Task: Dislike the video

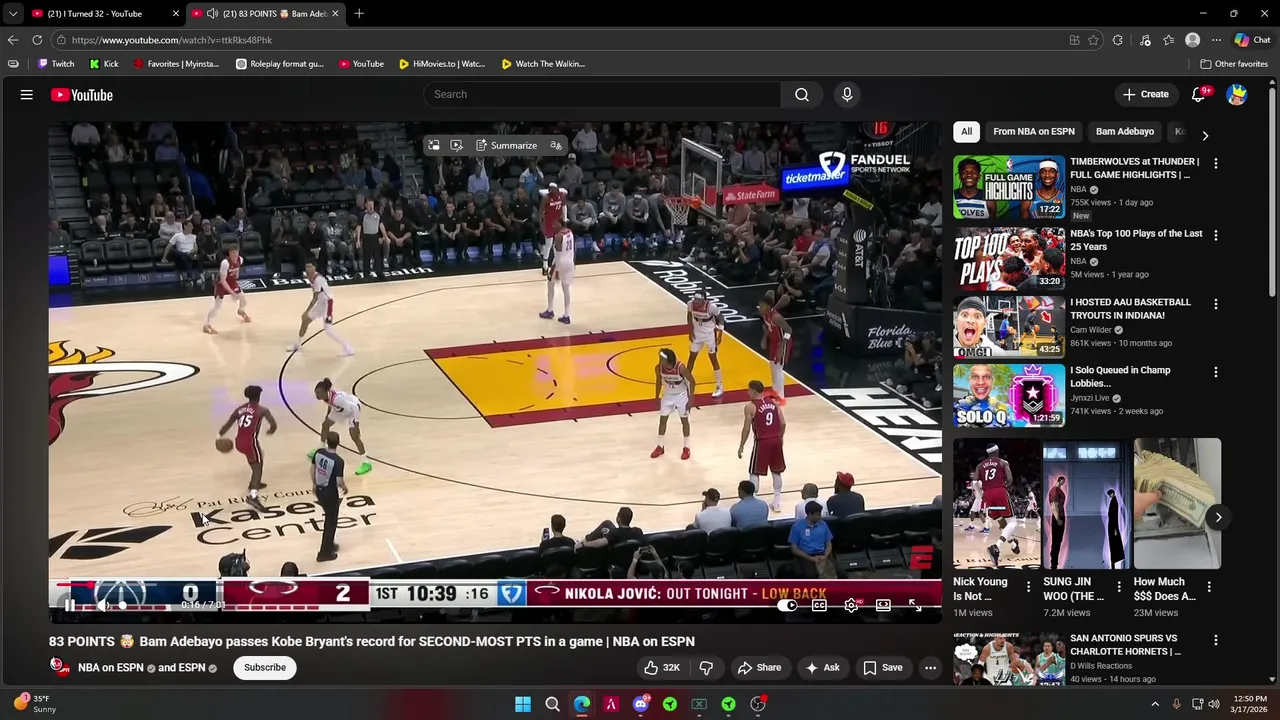Action: 706,667
